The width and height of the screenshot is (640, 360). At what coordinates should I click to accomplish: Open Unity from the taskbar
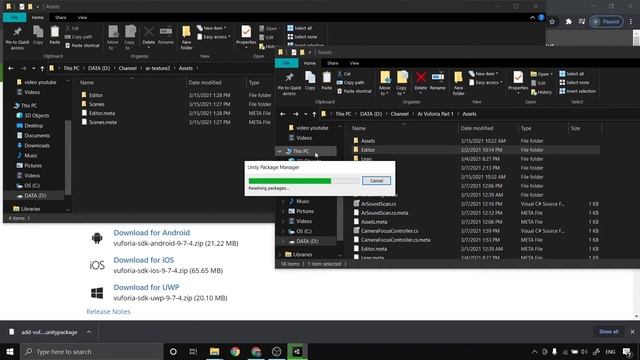pos(297,351)
